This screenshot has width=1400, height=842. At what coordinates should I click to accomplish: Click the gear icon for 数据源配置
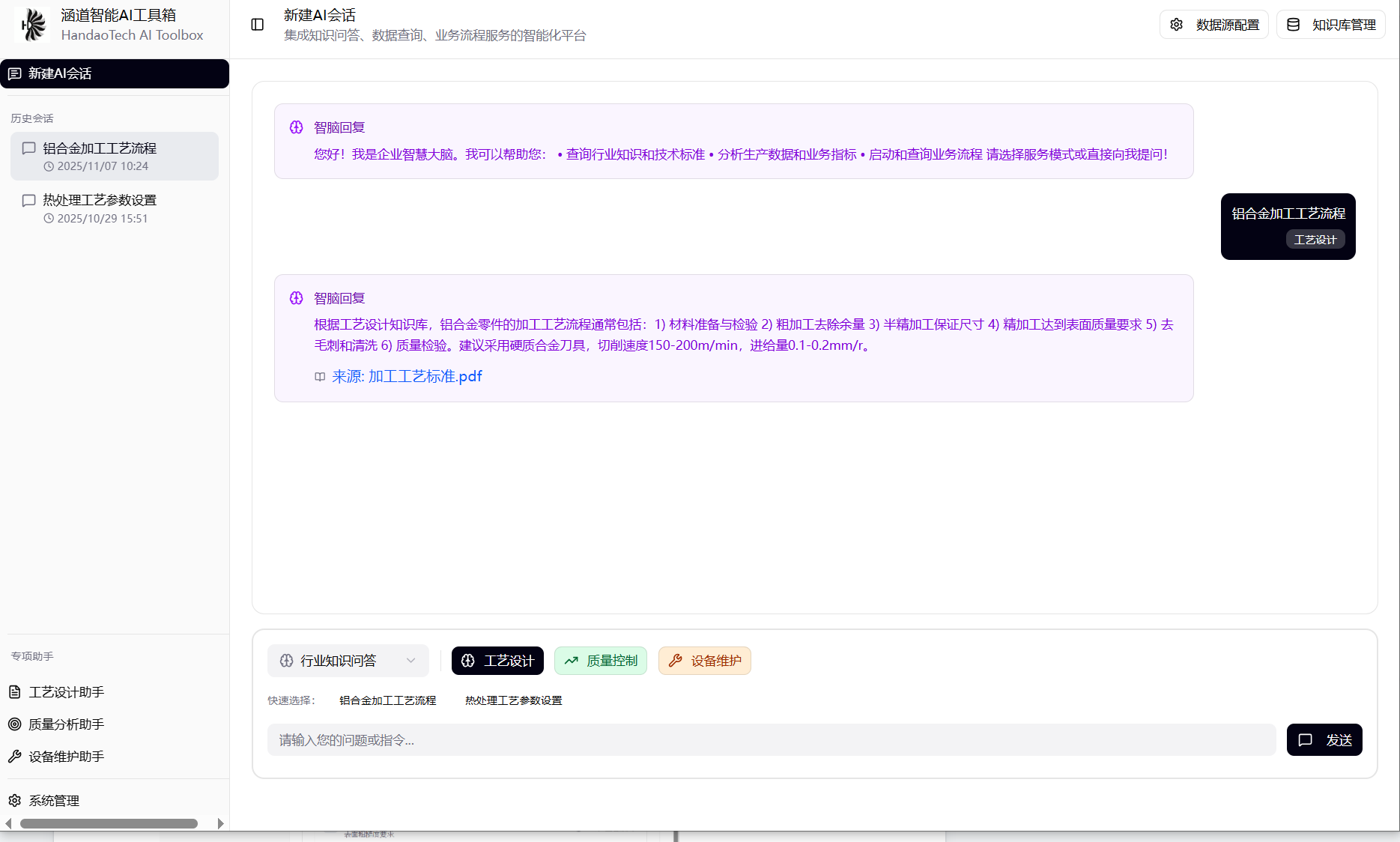(x=1176, y=25)
